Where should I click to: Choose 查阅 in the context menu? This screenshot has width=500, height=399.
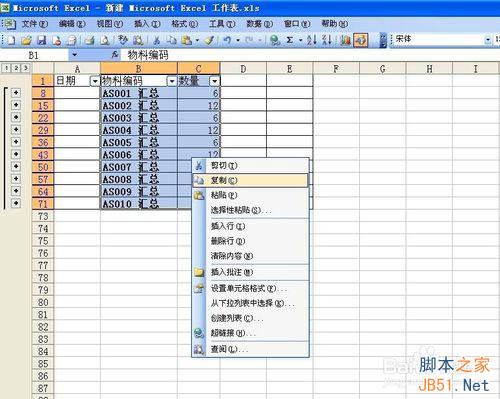tap(250, 349)
